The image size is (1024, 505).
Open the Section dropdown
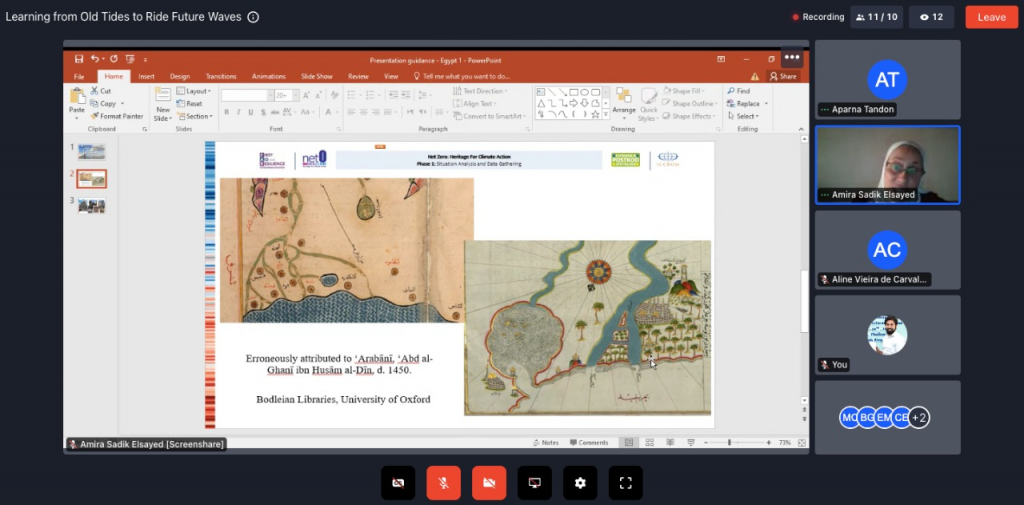195,116
